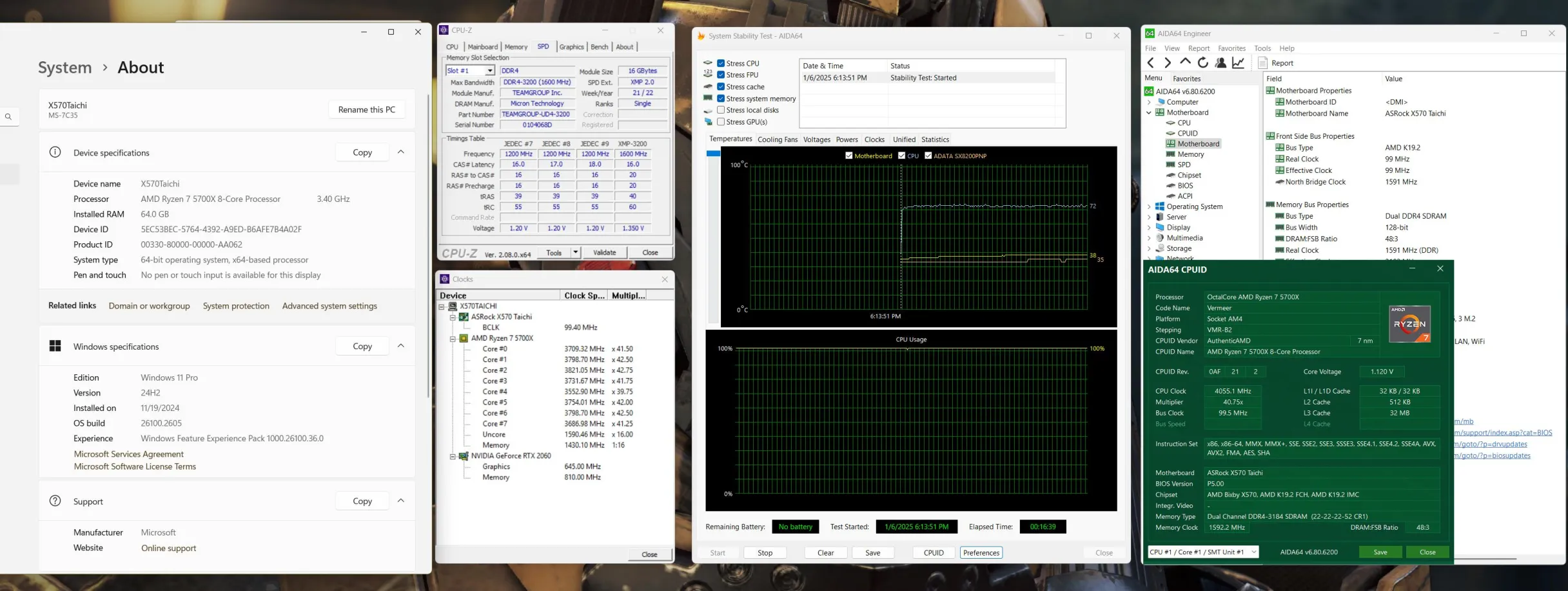Click the AIDA64 version root icon
1568x591 pixels.
pyautogui.click(x=1150, y=92)
